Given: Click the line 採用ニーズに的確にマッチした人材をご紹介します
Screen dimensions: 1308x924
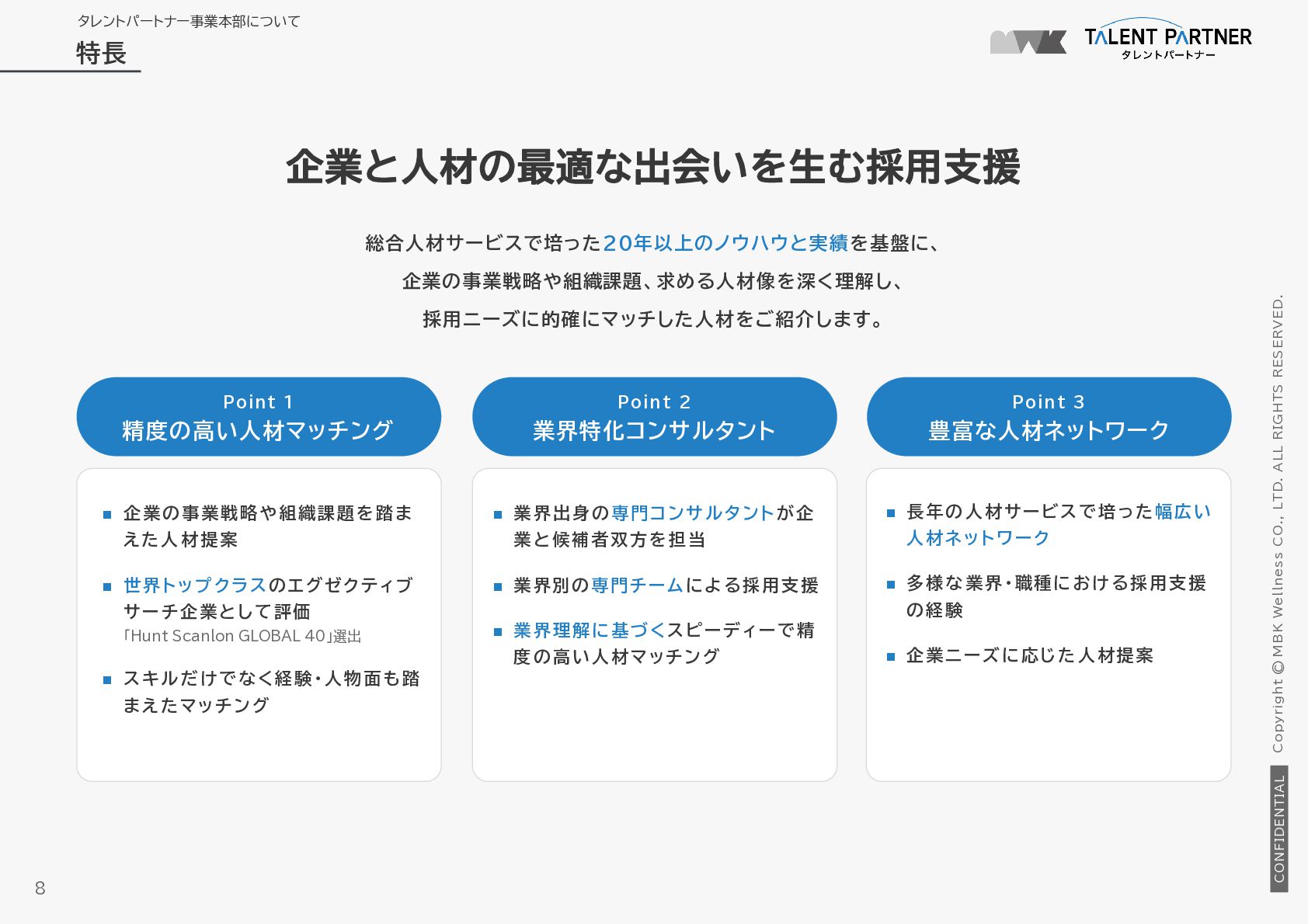Looking at the screenshot, I should pos(653,319).
